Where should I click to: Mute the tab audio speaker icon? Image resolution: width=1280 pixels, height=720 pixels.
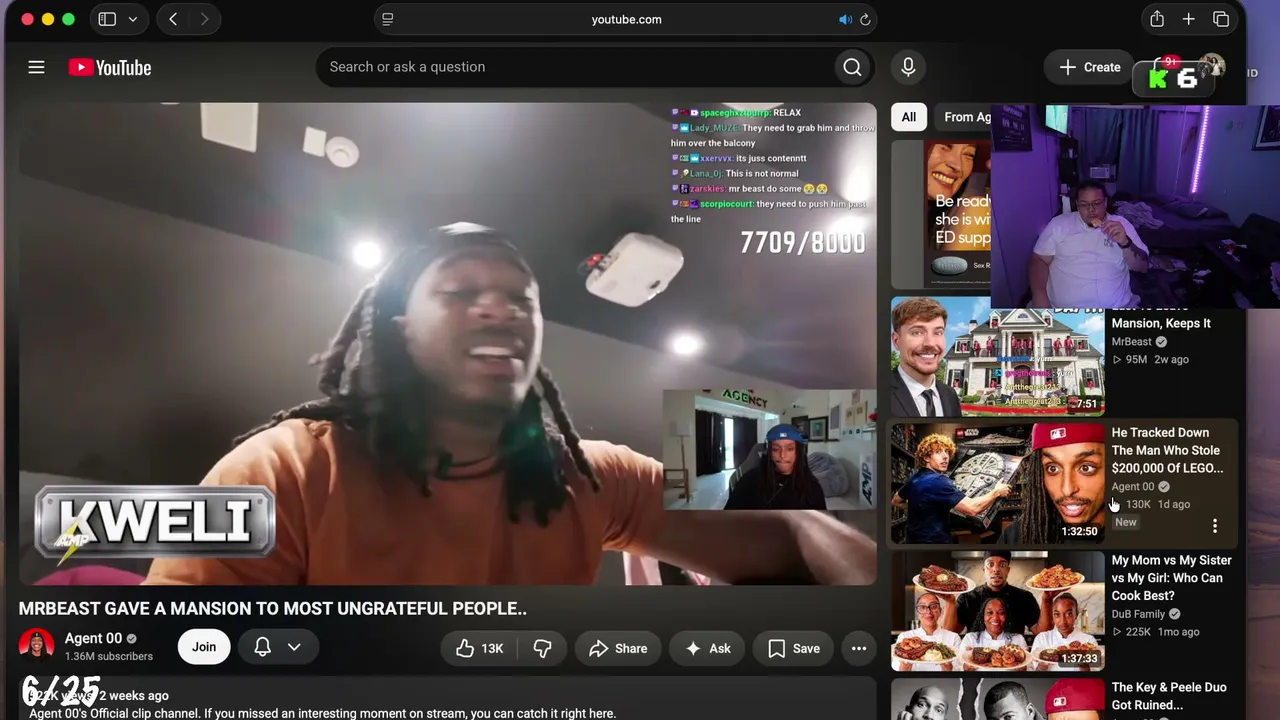[x=845, y=19]
